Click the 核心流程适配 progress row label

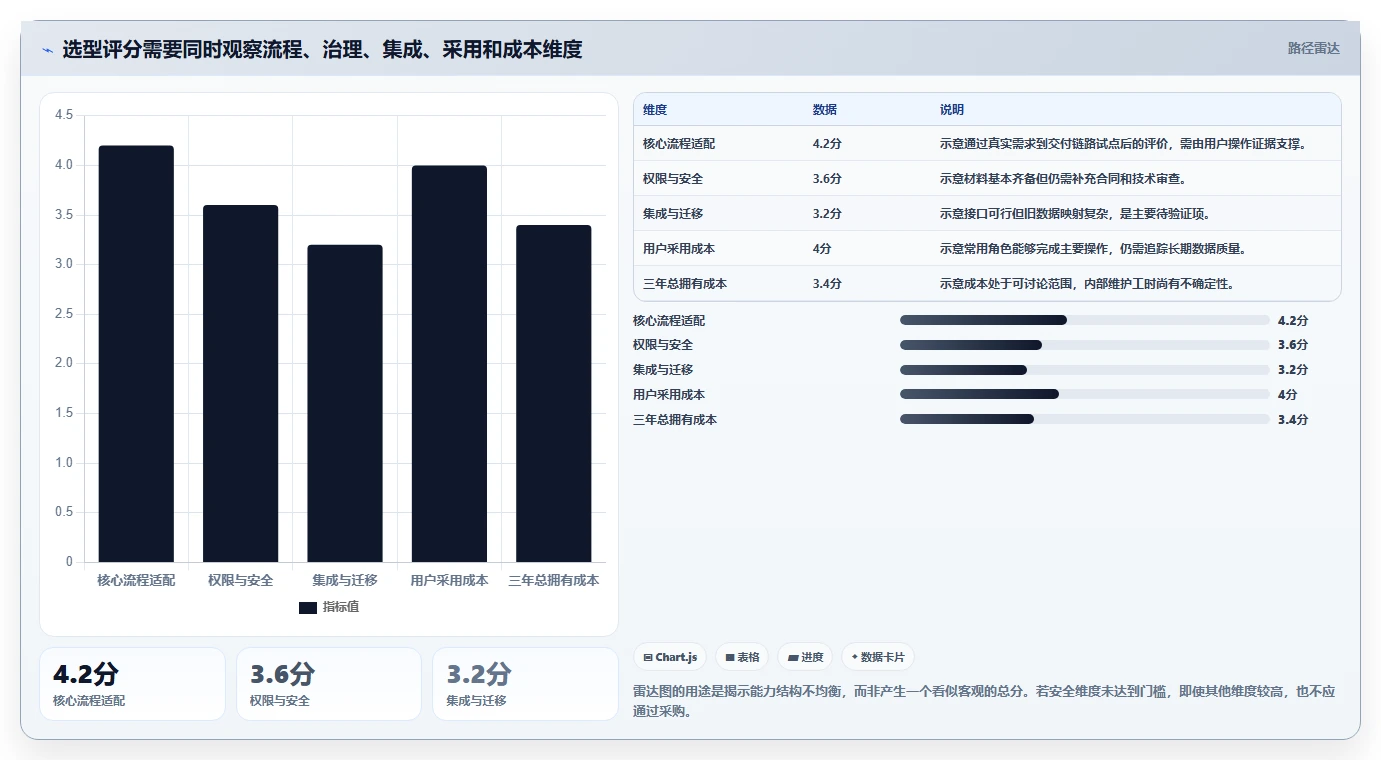click(x=669, y=320)
